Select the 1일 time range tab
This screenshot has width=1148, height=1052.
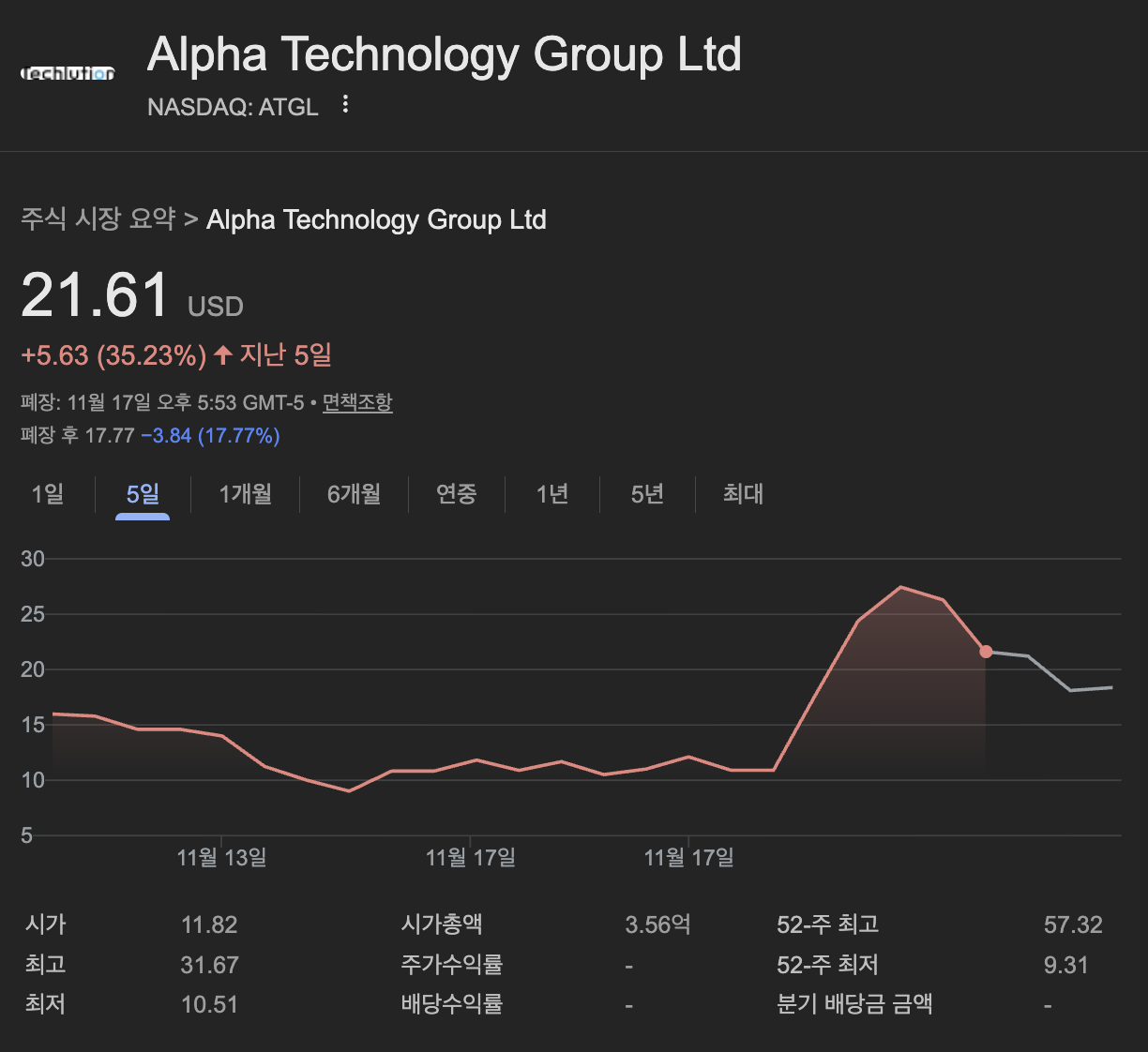(48, 493)
